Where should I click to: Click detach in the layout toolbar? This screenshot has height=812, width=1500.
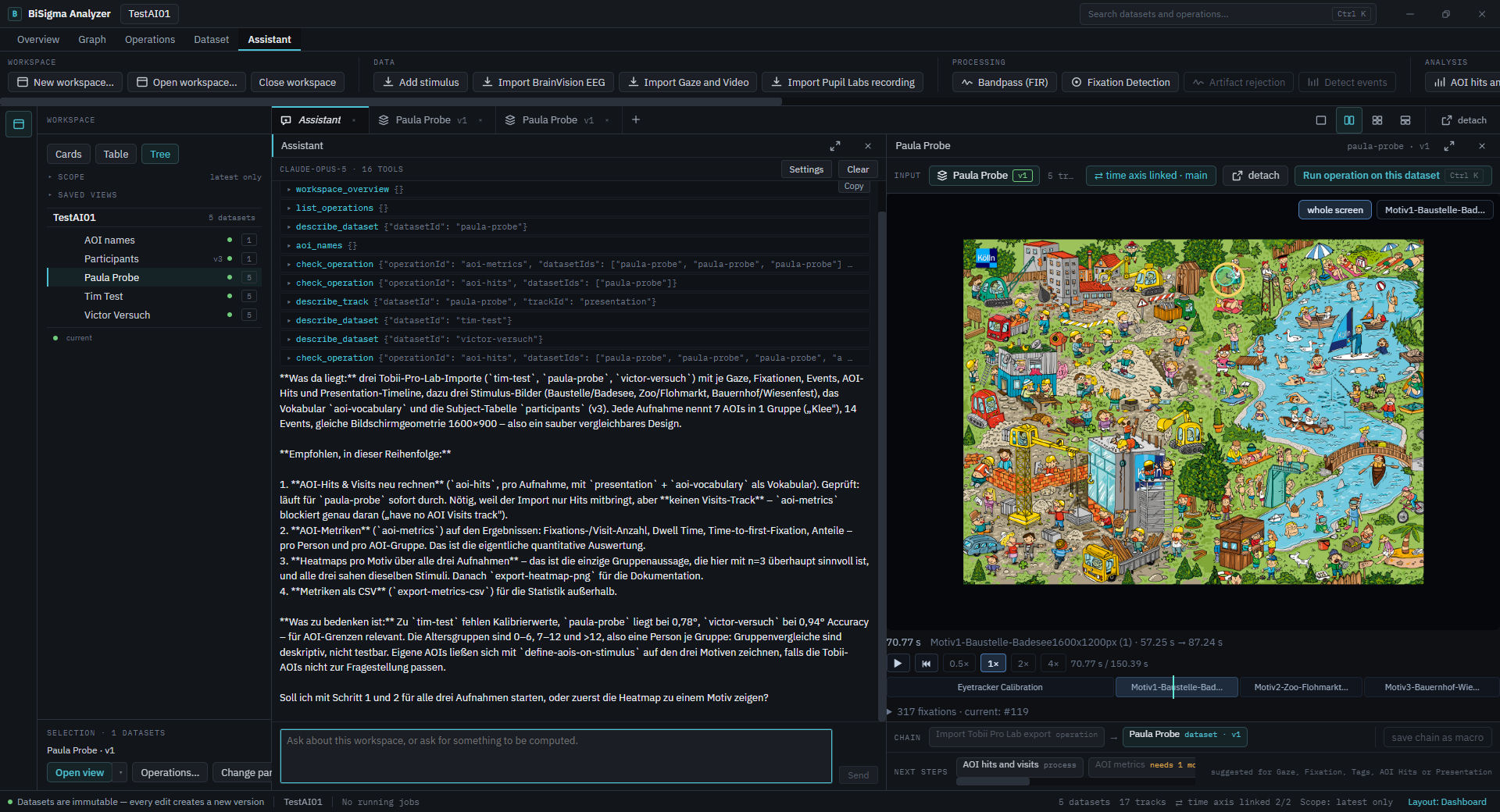point(1464,120)
